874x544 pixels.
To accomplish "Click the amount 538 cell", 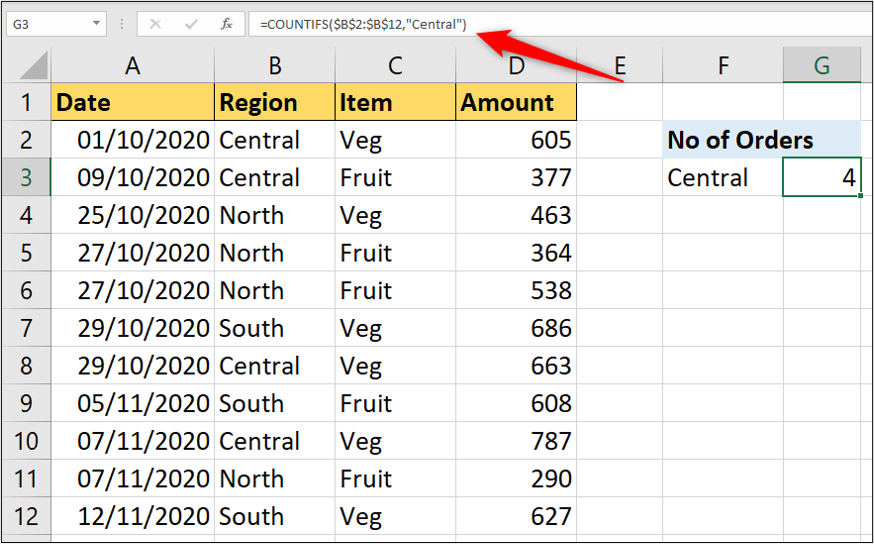I will tap(516, 290).
